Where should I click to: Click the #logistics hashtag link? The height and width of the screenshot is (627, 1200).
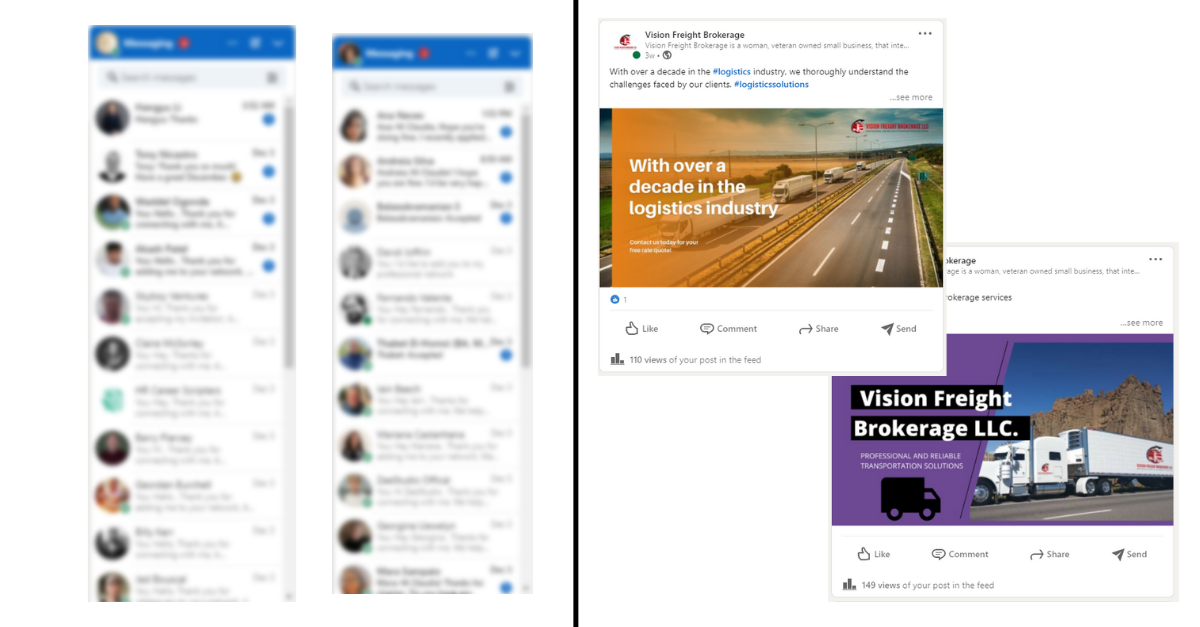(x=732, y=71)
